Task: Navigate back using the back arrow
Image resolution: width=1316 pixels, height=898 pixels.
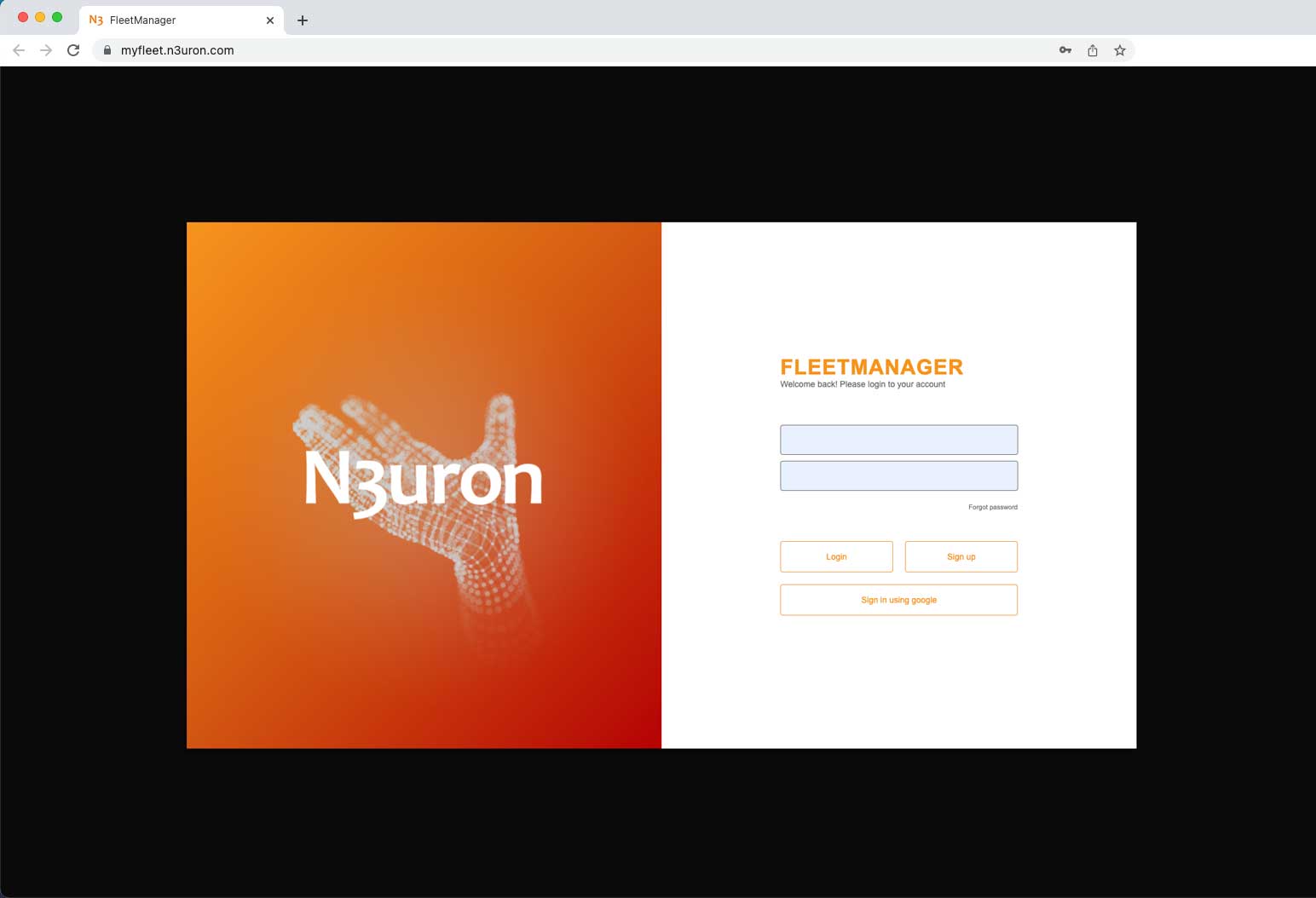Action: (x=19, y=50)
